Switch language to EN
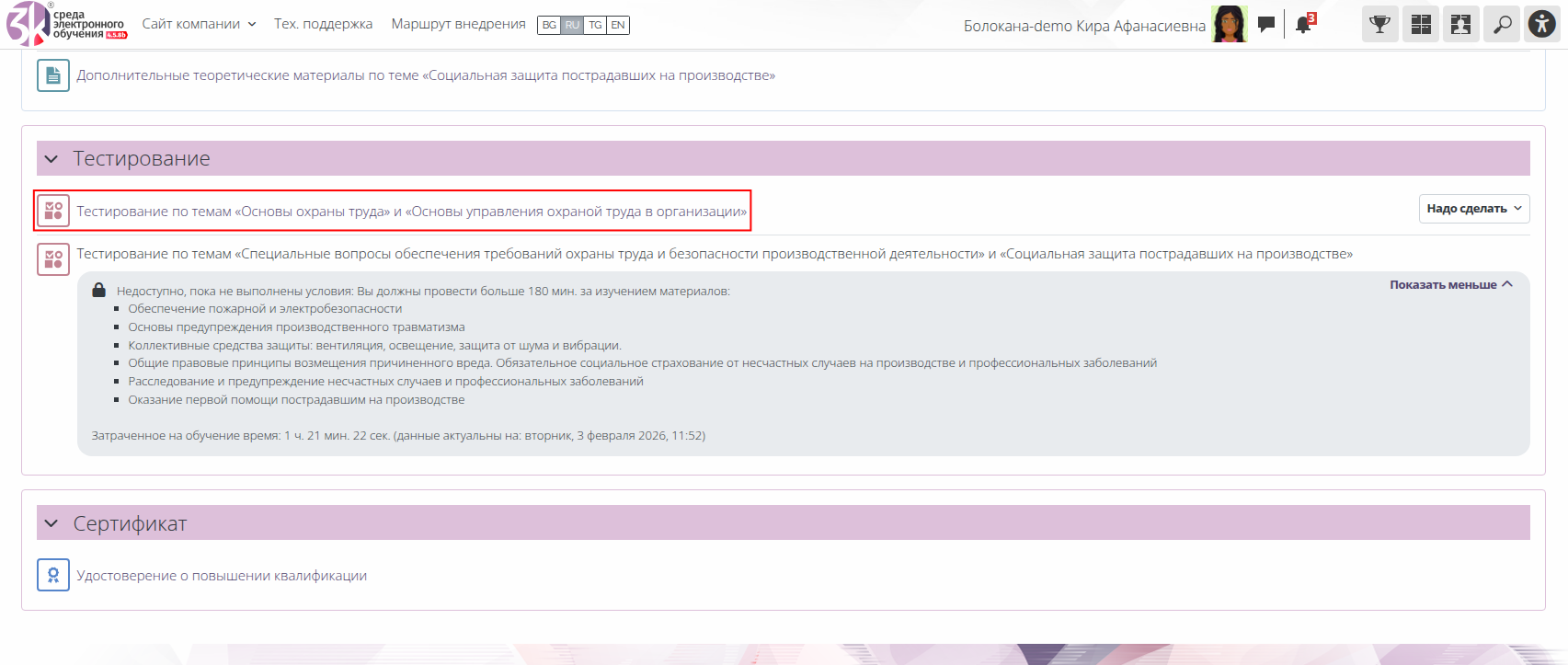The width and height of the screenshot is (1568, 665). (618, 25)
